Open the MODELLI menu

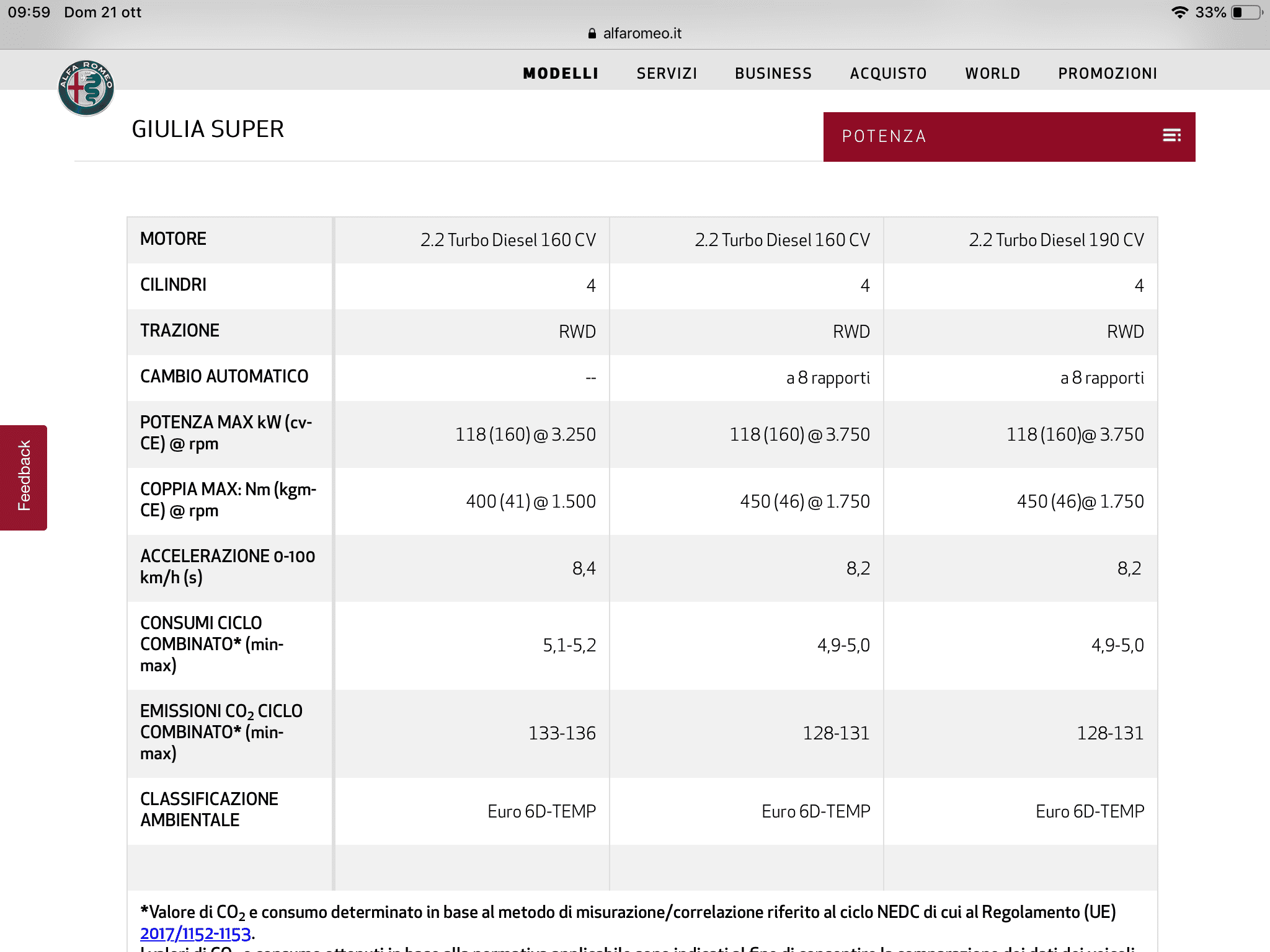561,74
